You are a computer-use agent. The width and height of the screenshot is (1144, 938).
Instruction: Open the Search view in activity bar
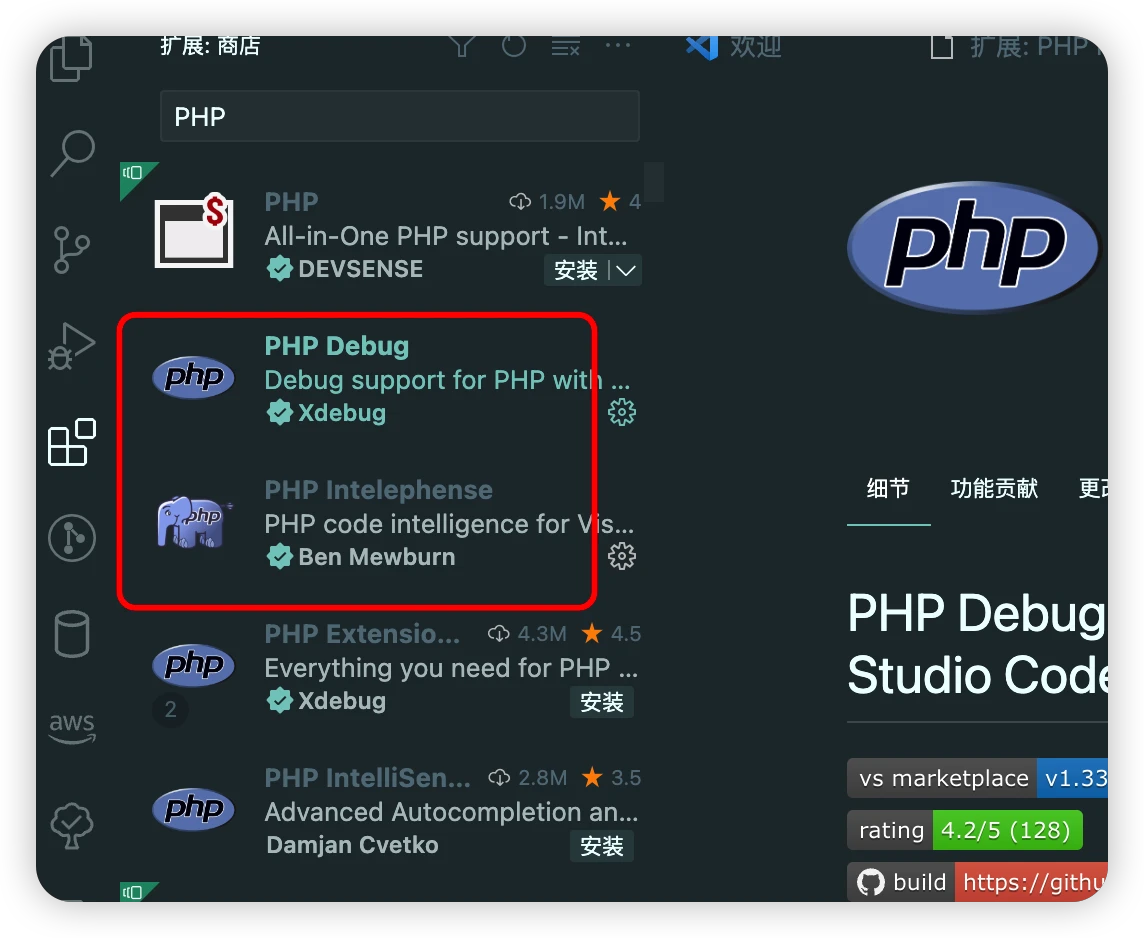72,154
